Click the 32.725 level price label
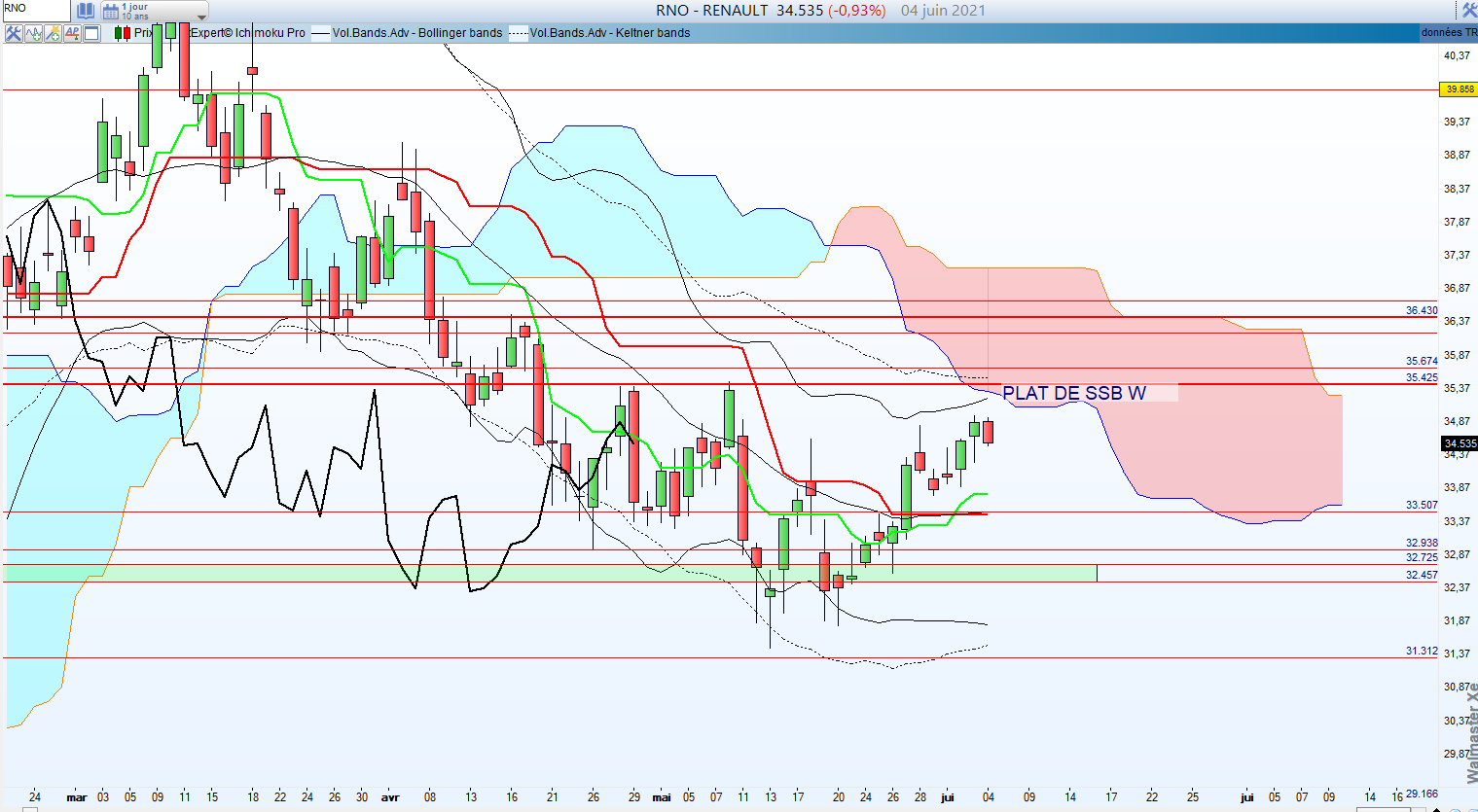Viewport: 1478px width, 812px height. 1422,558
